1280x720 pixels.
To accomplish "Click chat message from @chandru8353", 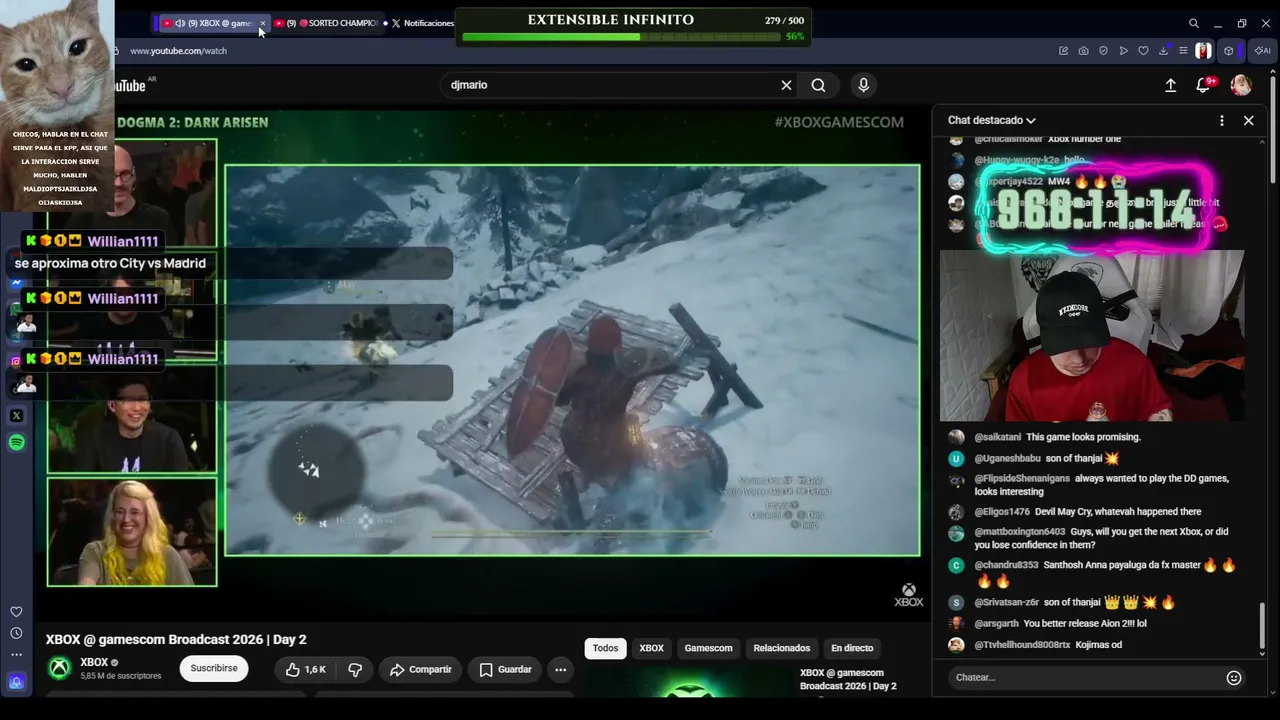I will pos(1093,572).
